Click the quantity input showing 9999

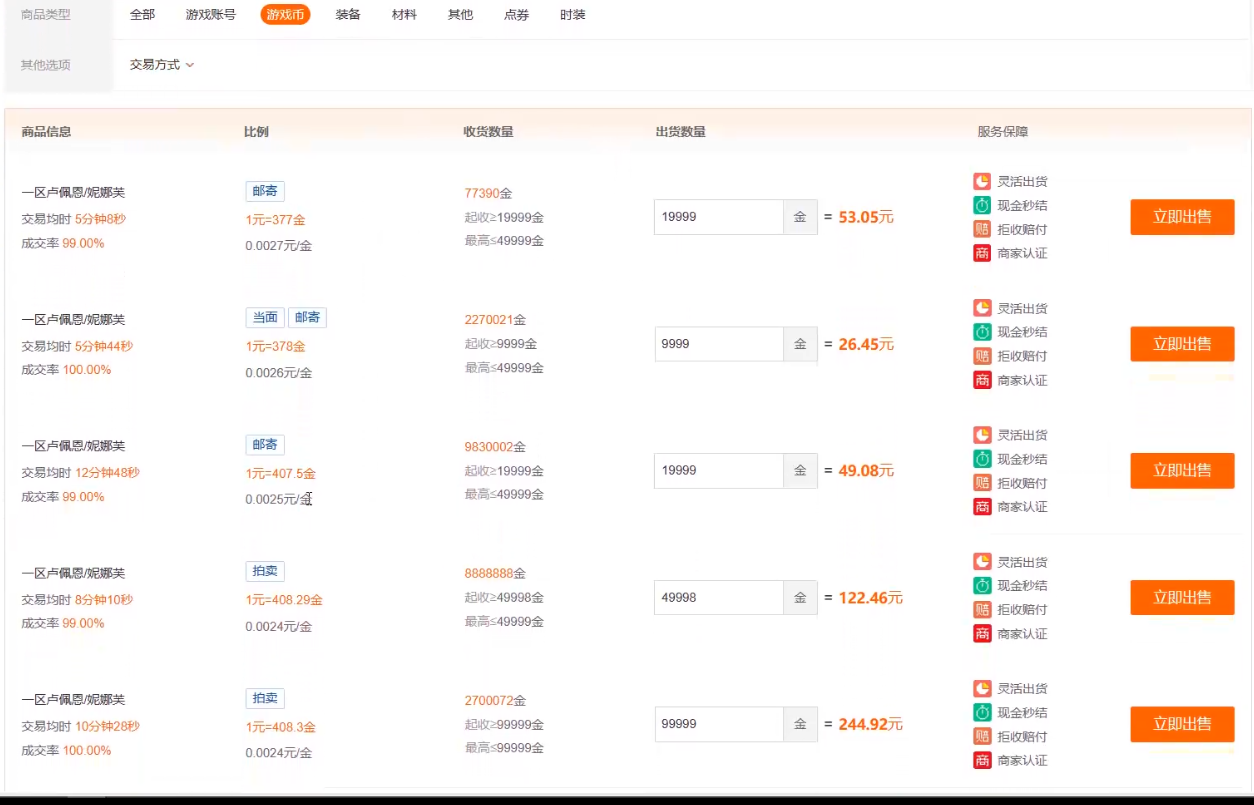point(720,343)
